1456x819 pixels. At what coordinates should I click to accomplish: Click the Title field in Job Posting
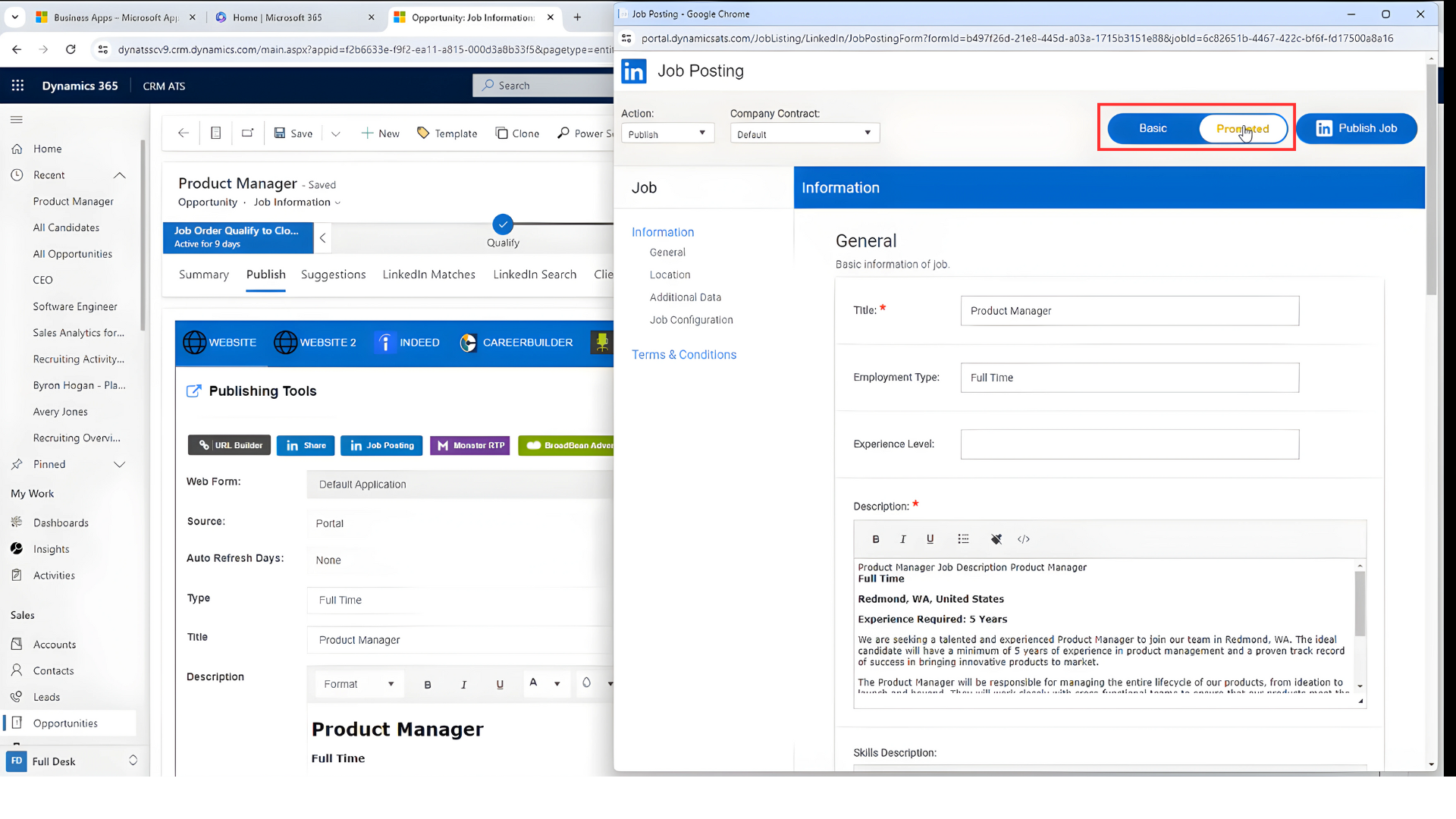[1129, 312]
